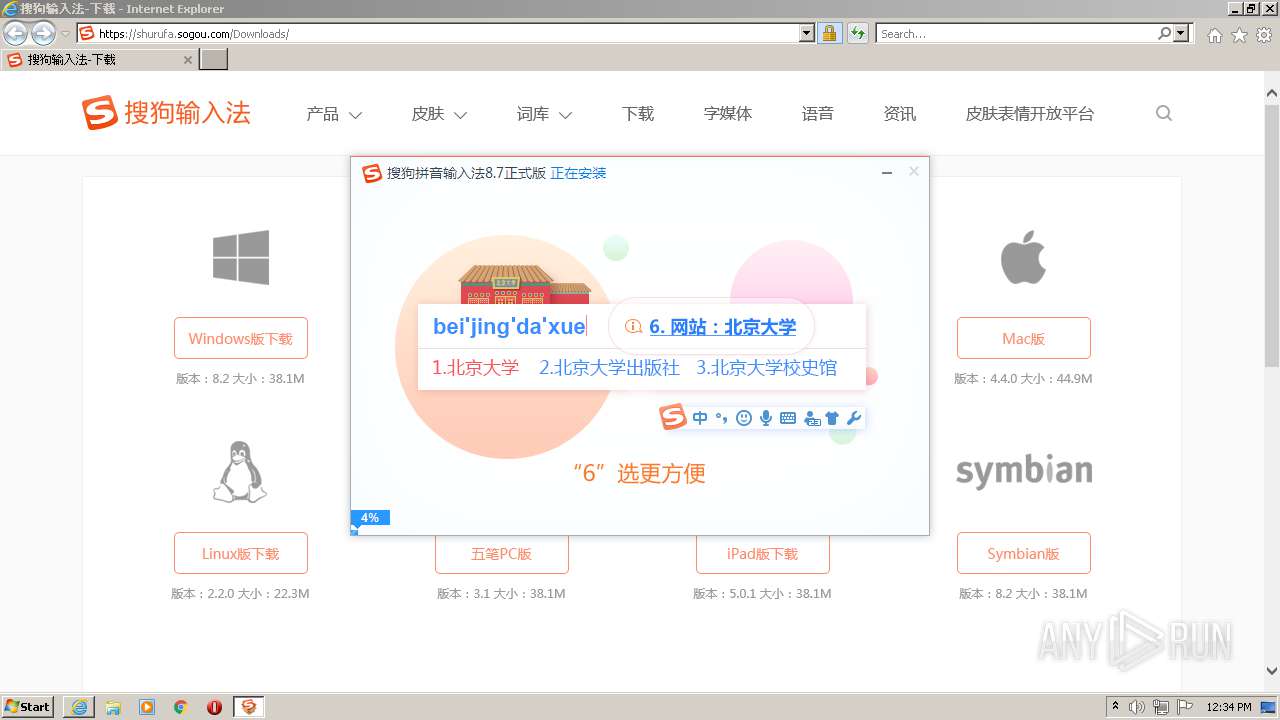Open search provider dropdown arrow

click(x=1181, y=34)
